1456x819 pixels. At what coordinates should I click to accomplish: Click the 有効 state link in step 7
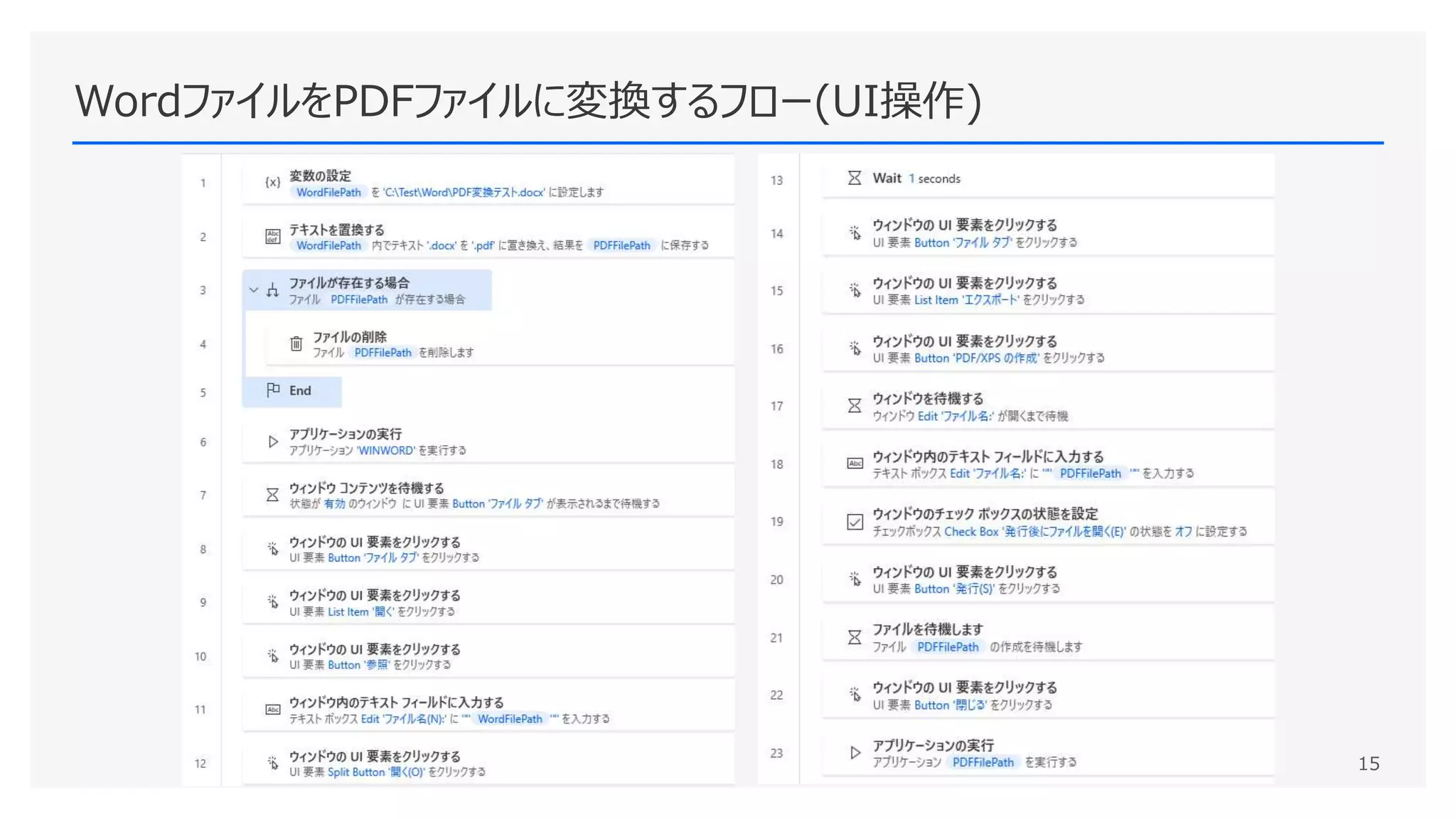click(x=334, y=504)
